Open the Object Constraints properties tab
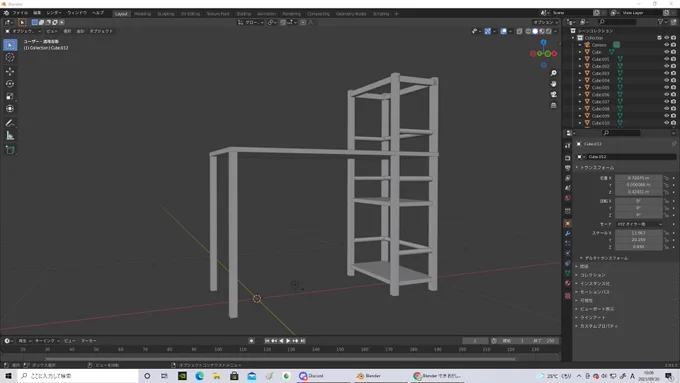 567,263
